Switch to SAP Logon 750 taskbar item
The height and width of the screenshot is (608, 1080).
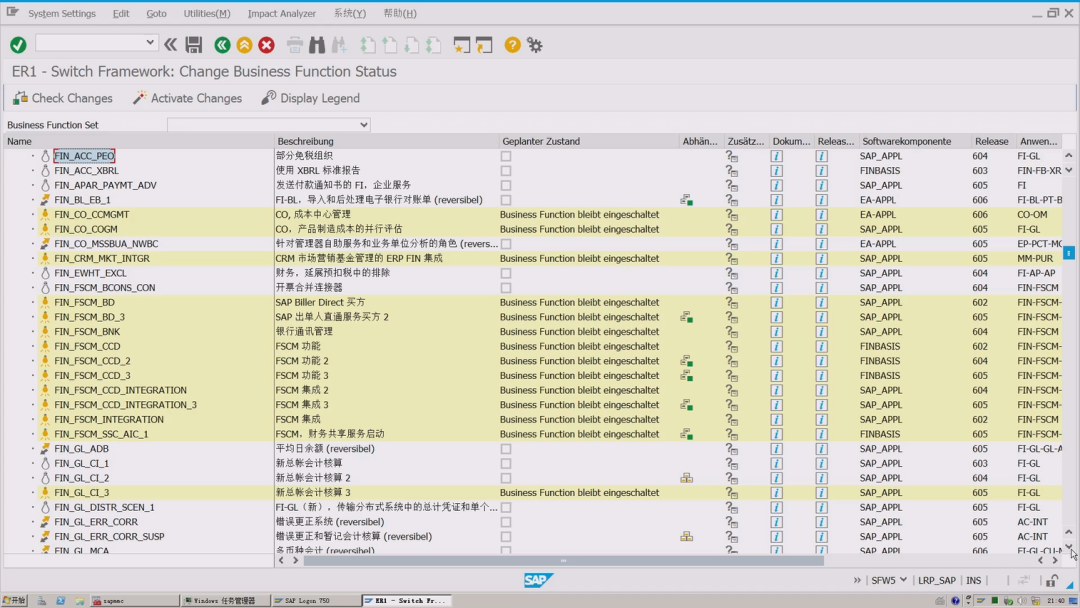[315, 600]
